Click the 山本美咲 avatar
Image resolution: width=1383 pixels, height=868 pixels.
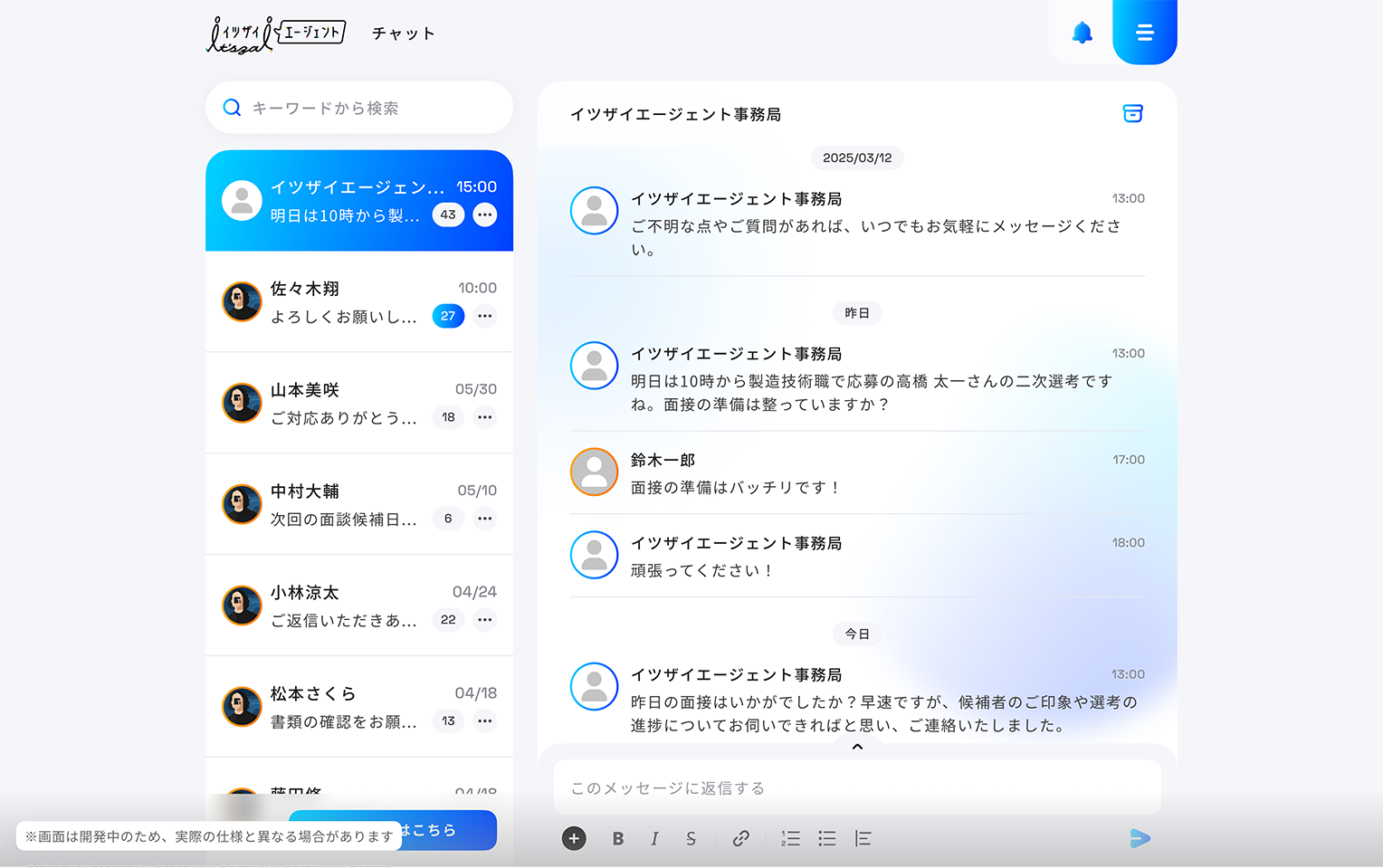242,403
